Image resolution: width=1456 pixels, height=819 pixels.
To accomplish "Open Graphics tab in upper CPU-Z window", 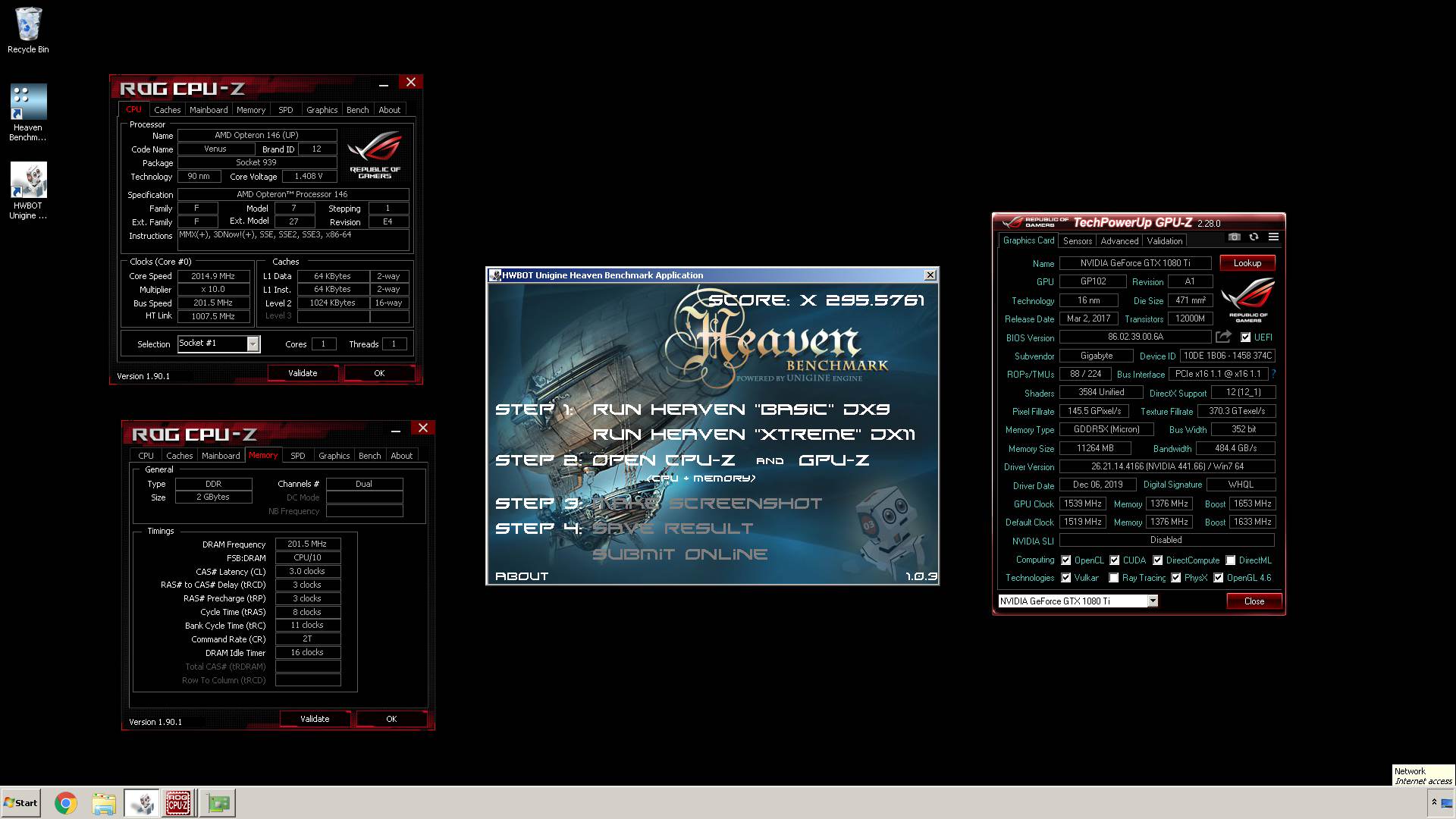I will [322, 110].
